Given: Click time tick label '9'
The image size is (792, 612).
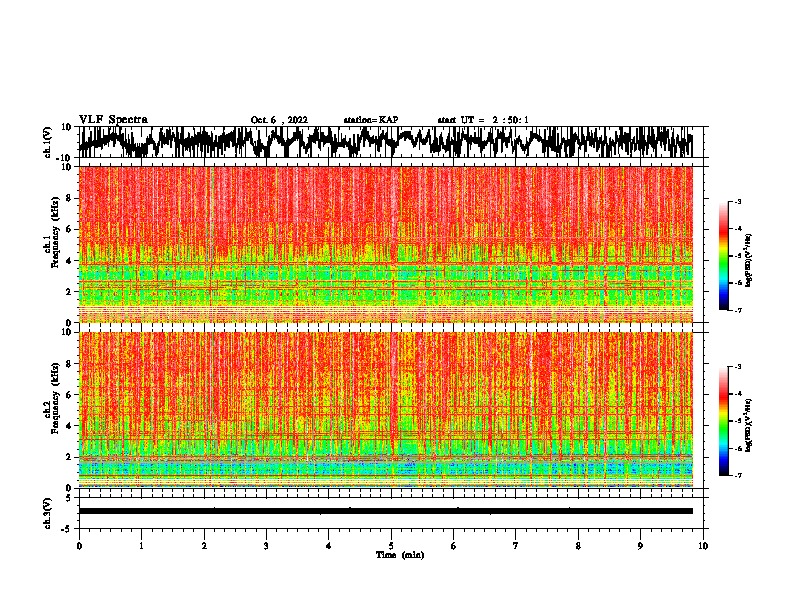Looking at the screenshot, I should [640, 546].
